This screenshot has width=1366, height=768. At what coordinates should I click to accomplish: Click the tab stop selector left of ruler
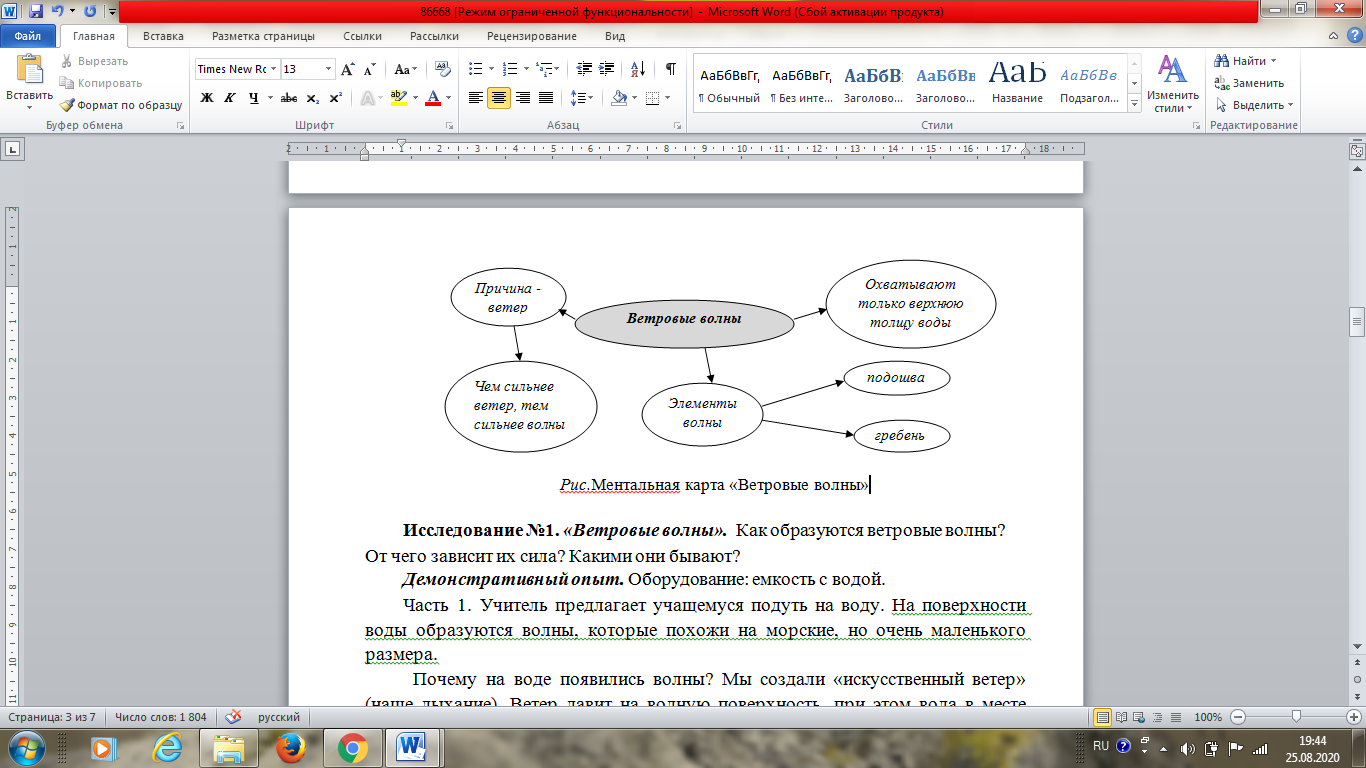point(14,149)
